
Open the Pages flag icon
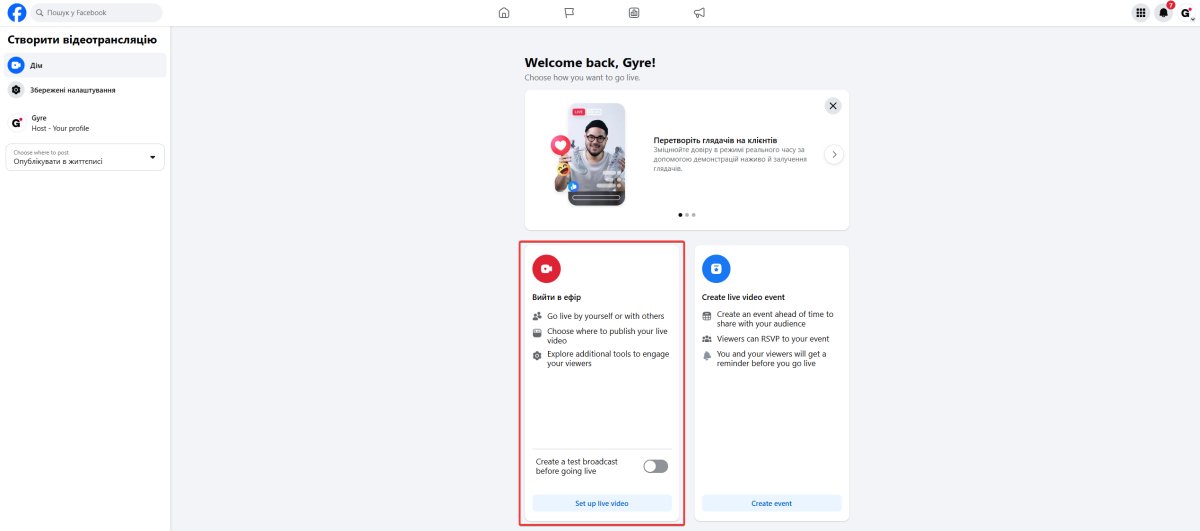click(x=569, y=13)
